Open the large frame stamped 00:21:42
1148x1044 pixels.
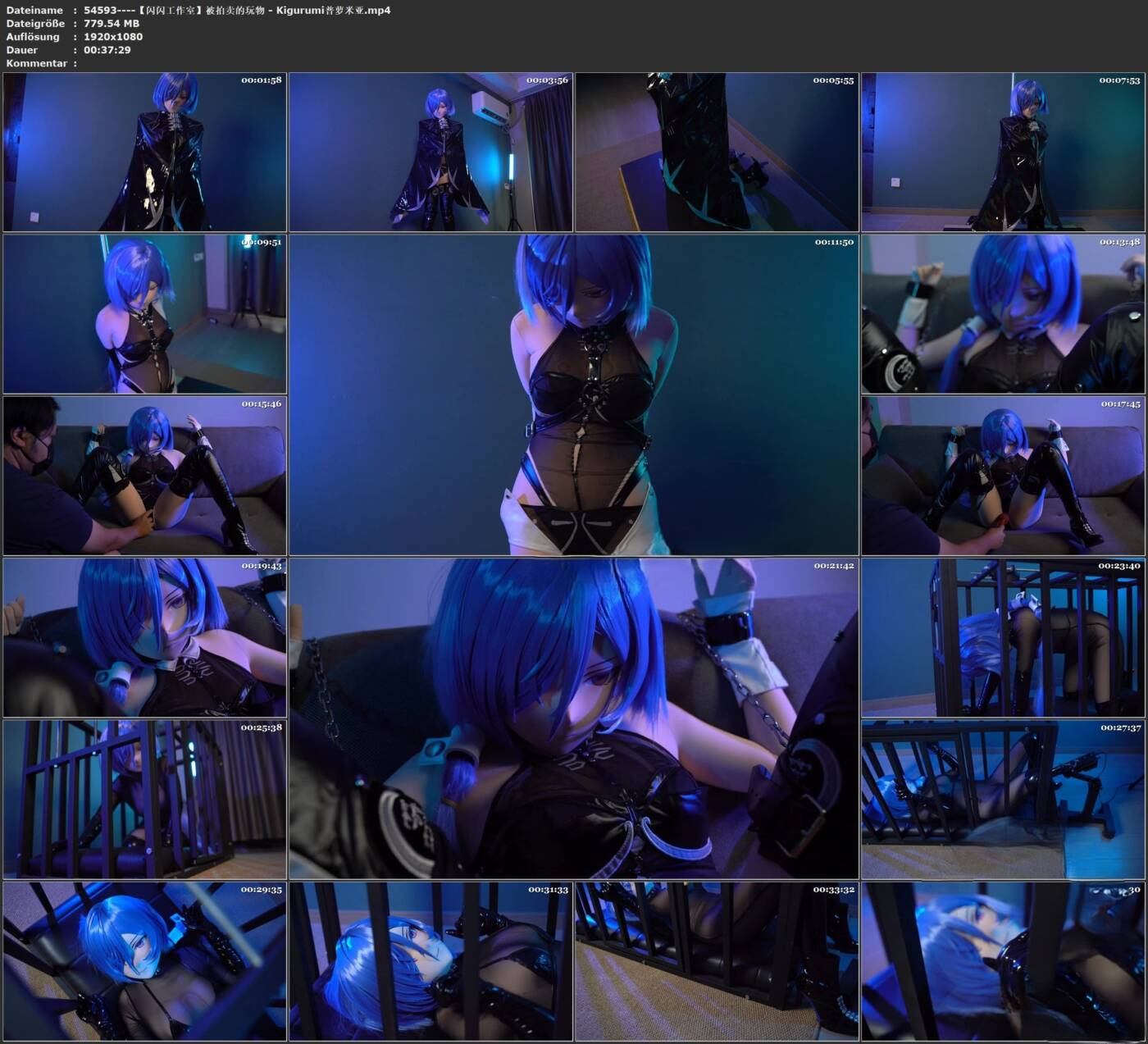pos(574,718)
